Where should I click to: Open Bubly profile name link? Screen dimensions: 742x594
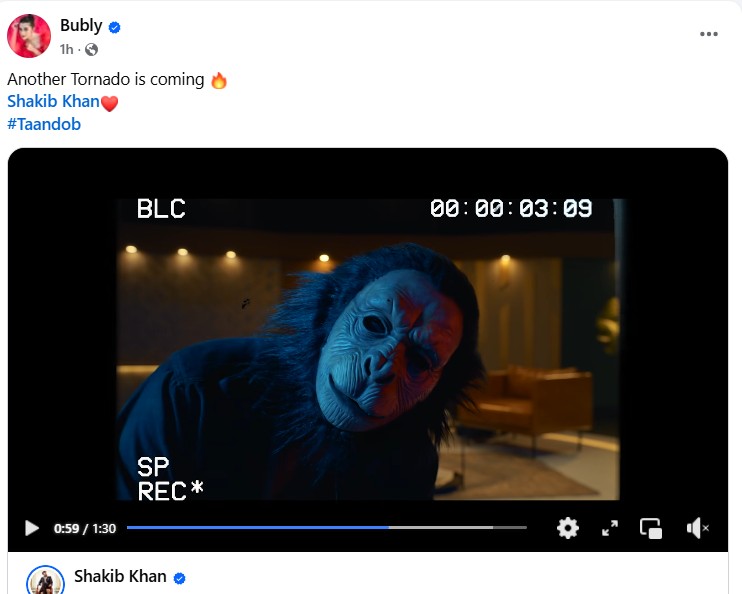[81, 26]
